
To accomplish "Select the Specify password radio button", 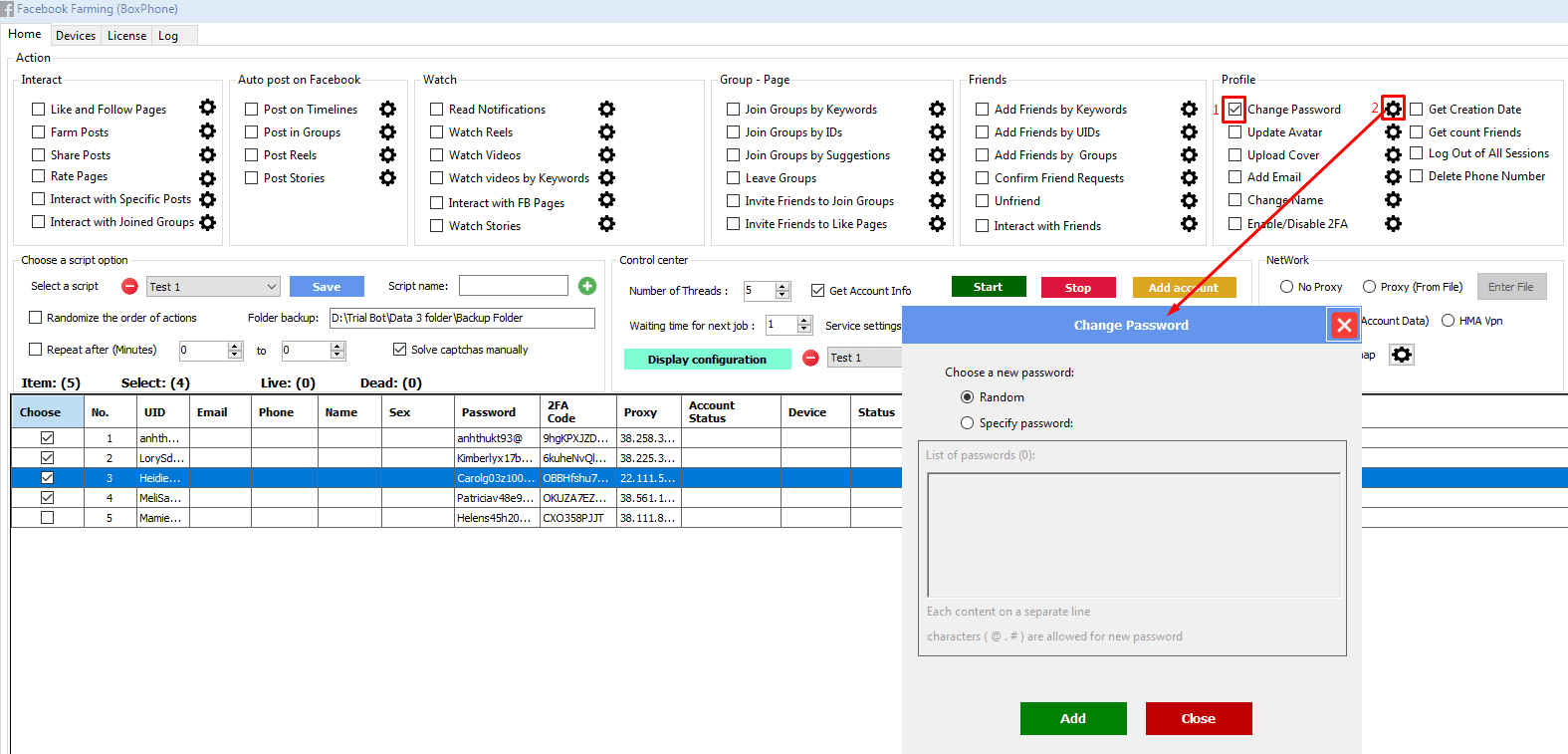I will [x=967, y=422].
